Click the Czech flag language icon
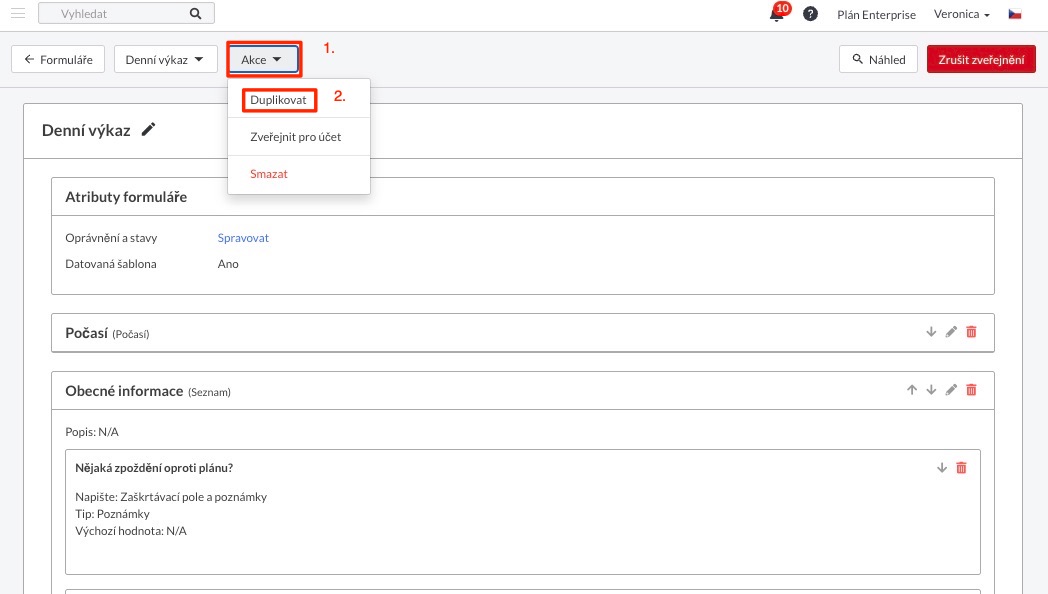The width and height of the screenshot is (1048, 594). (1015, 13)
